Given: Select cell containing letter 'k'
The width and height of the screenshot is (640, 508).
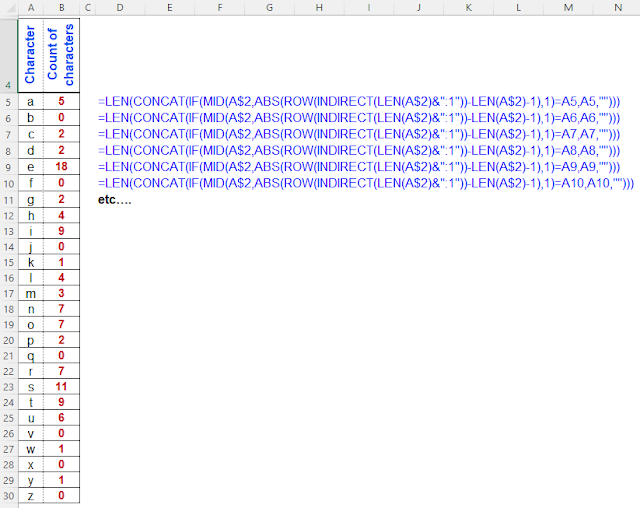Looking at the screenshot, I should pyautogui.click(x=31, y=262).
